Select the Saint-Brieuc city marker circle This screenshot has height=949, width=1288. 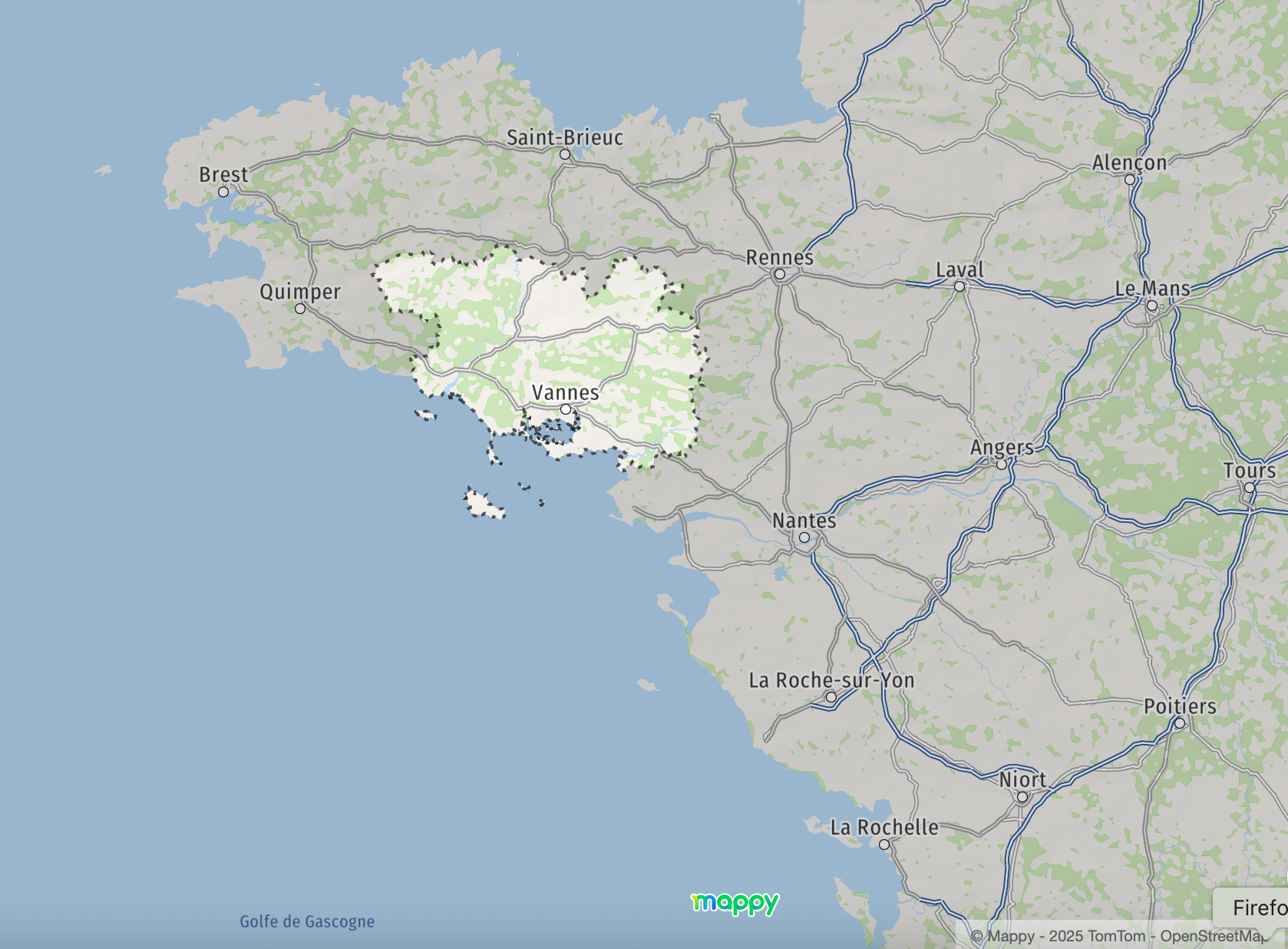tap(565, 154)
